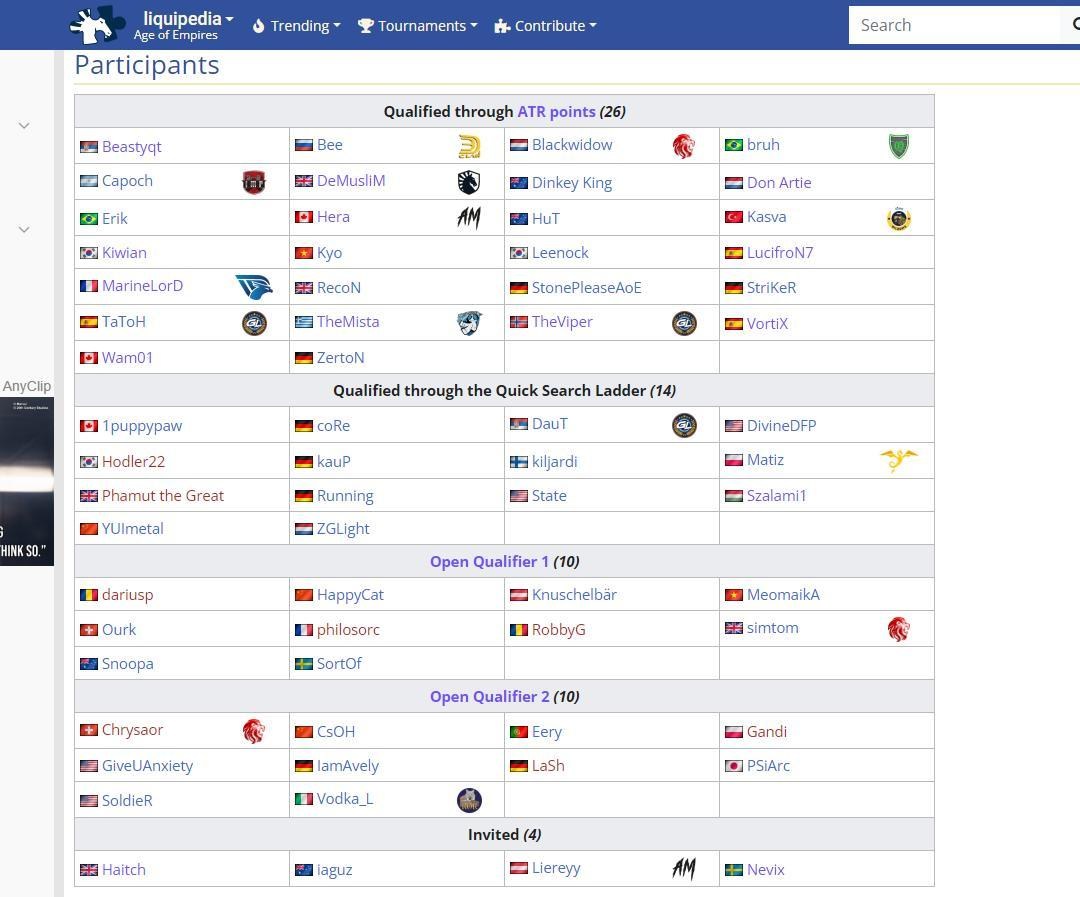Open Hera's player page

(x=333, y=217)
